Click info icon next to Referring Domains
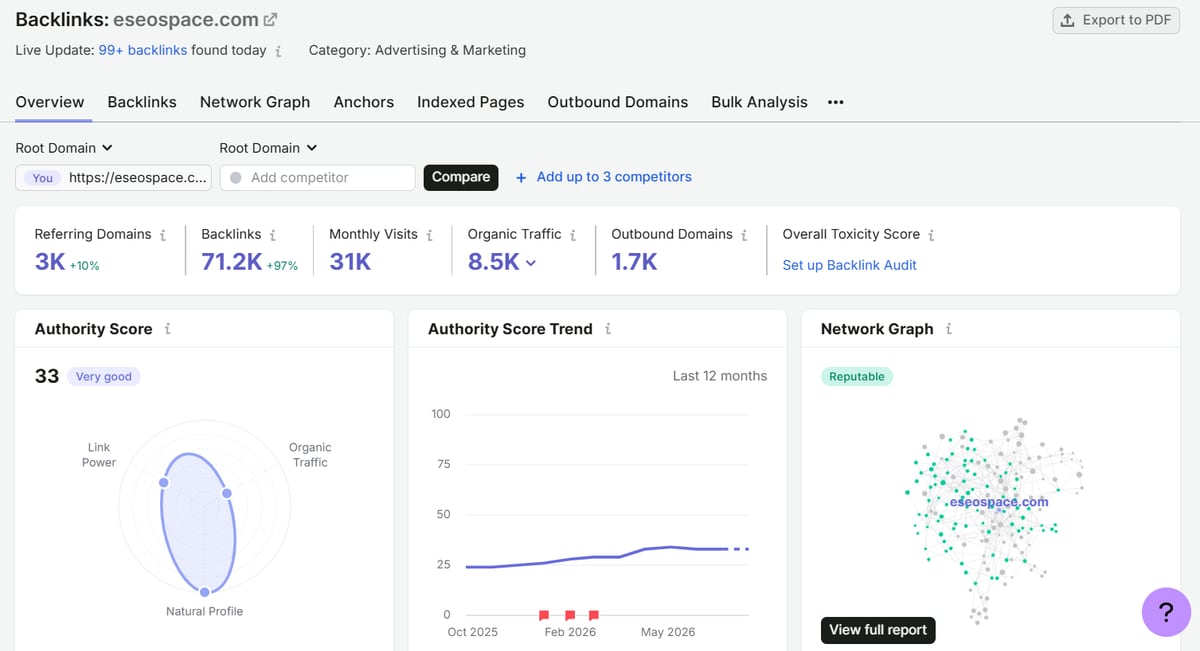The width and height of the screenshot is (1200, 651). pos(163,234)
